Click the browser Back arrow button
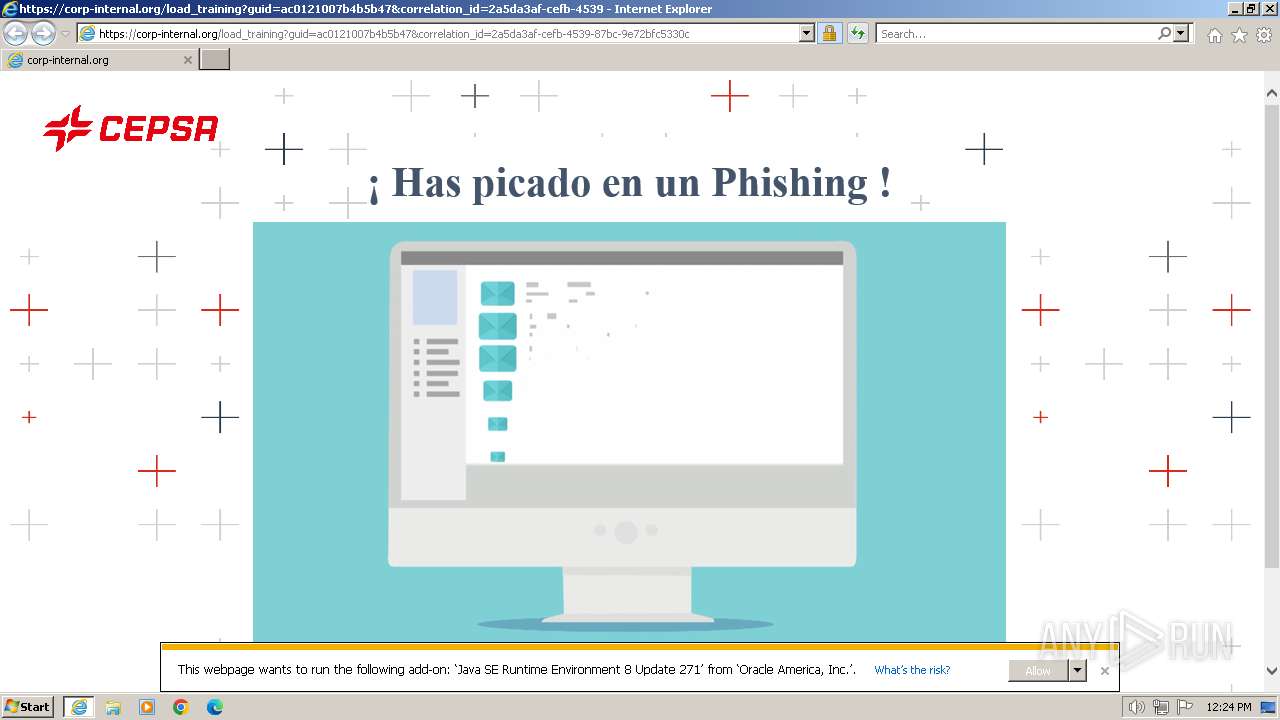Screen dimensions: 1280x720 [x=15, y=33]
